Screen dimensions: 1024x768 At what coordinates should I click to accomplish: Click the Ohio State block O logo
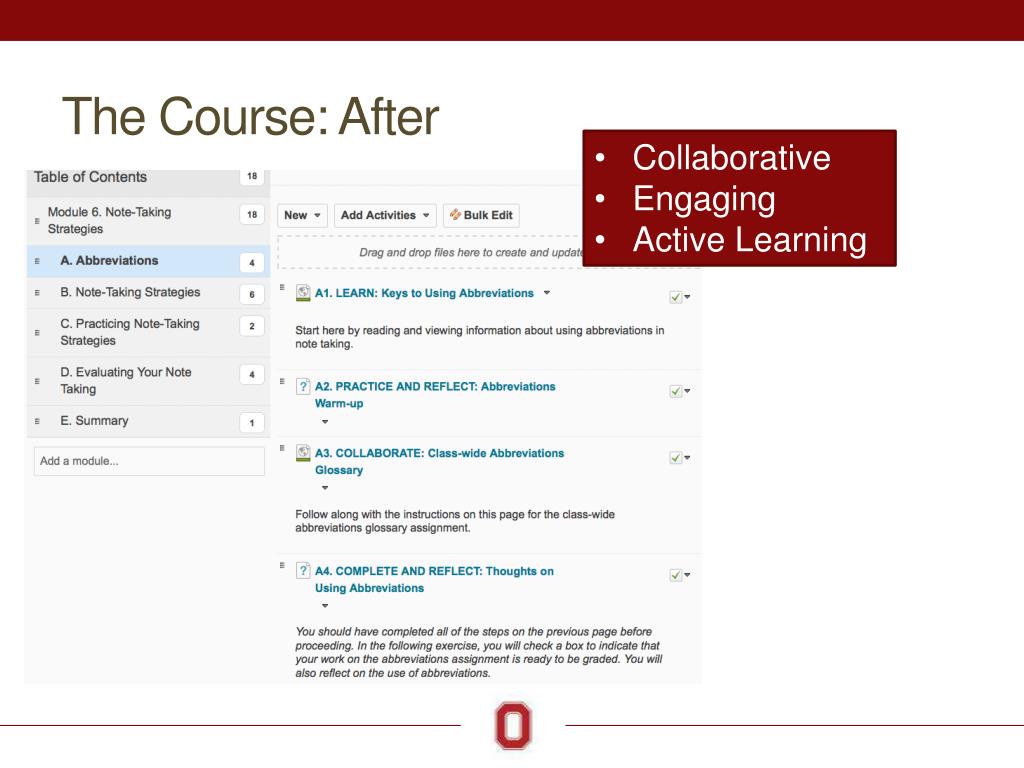[513, 726]
